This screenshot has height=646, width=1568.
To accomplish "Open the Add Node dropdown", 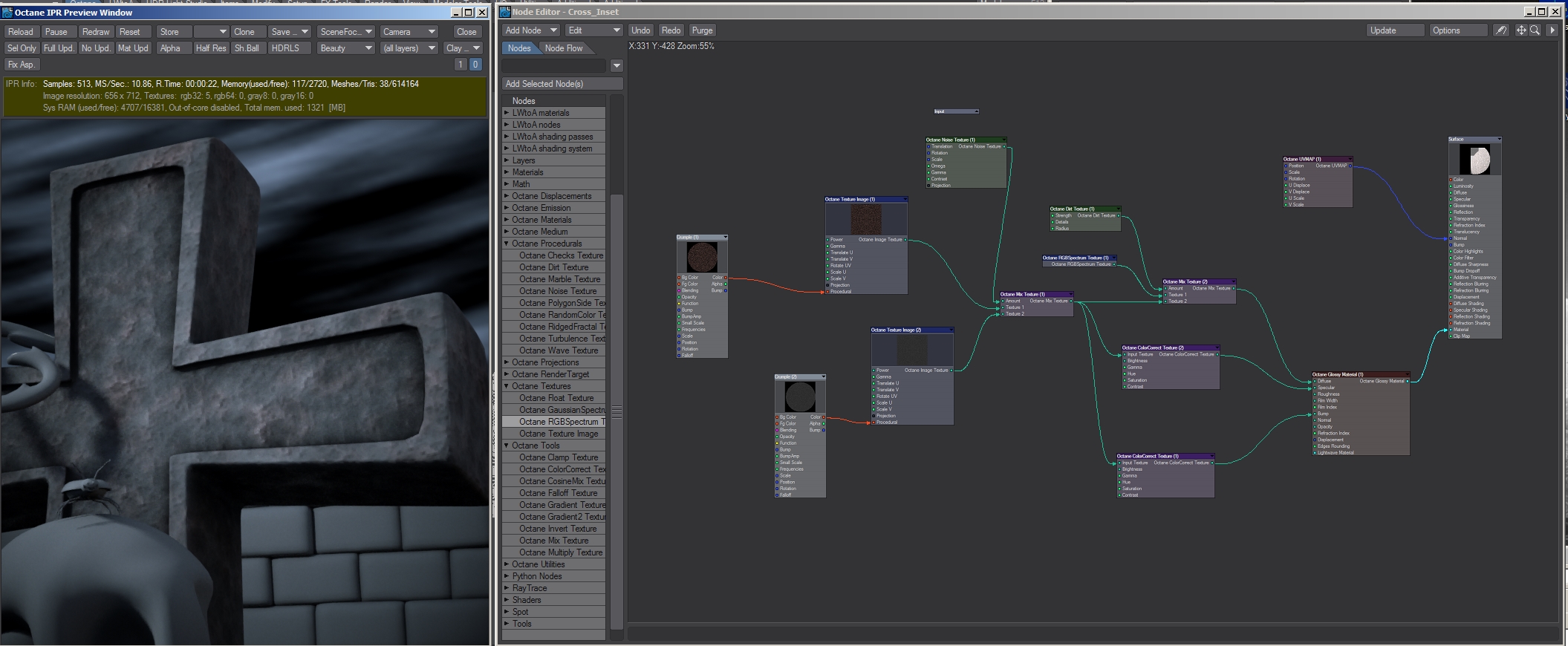I will pos(530,30).
